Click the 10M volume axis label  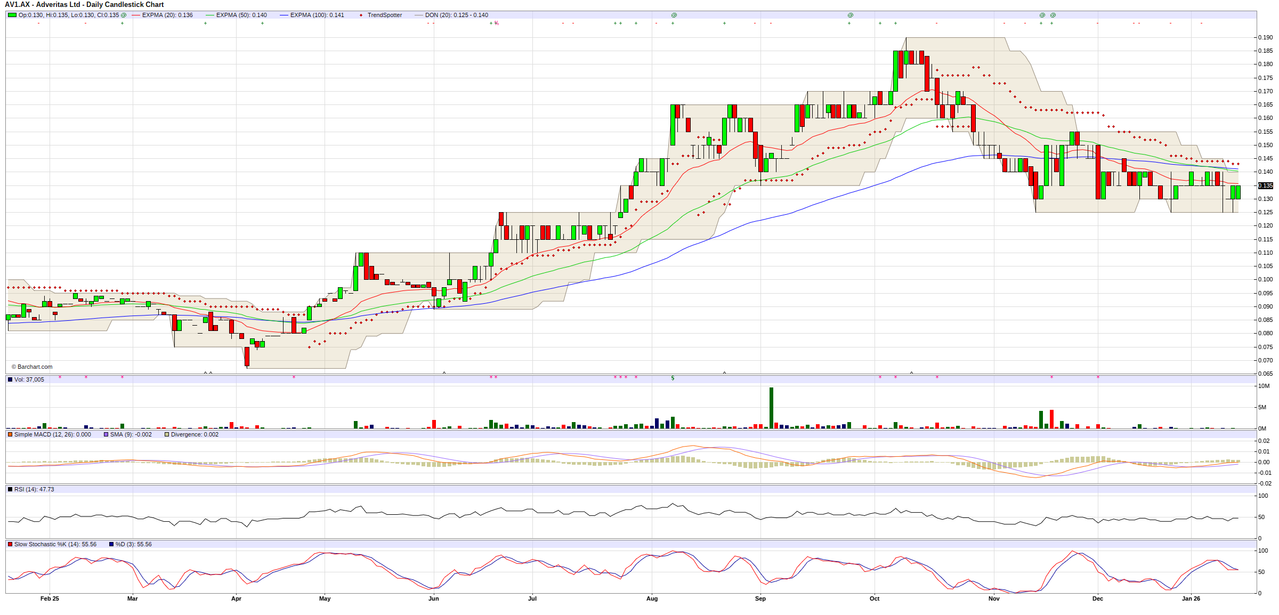pos(1263,386)
